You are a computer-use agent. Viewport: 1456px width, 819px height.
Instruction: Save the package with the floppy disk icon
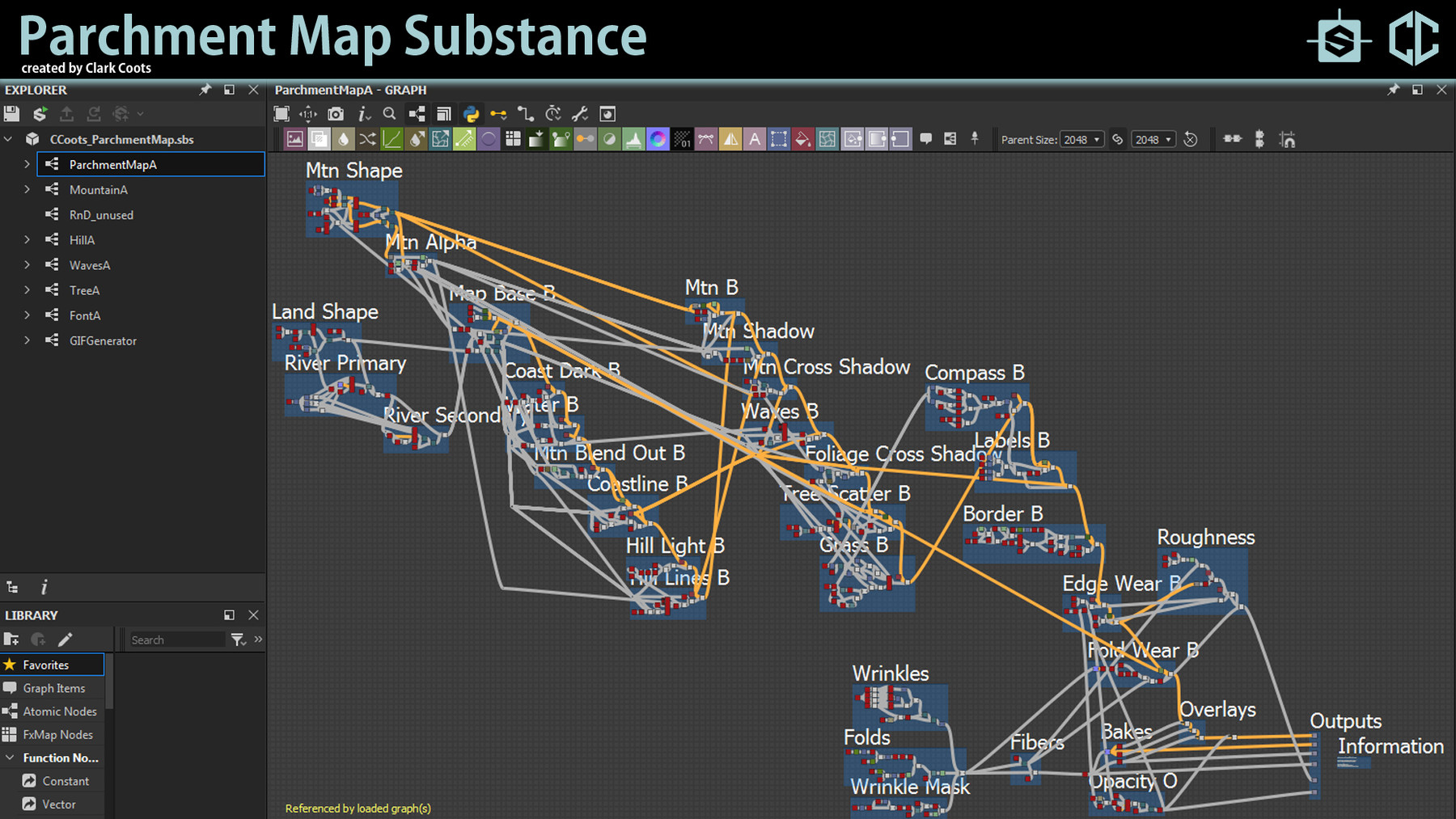click(11, 114)
